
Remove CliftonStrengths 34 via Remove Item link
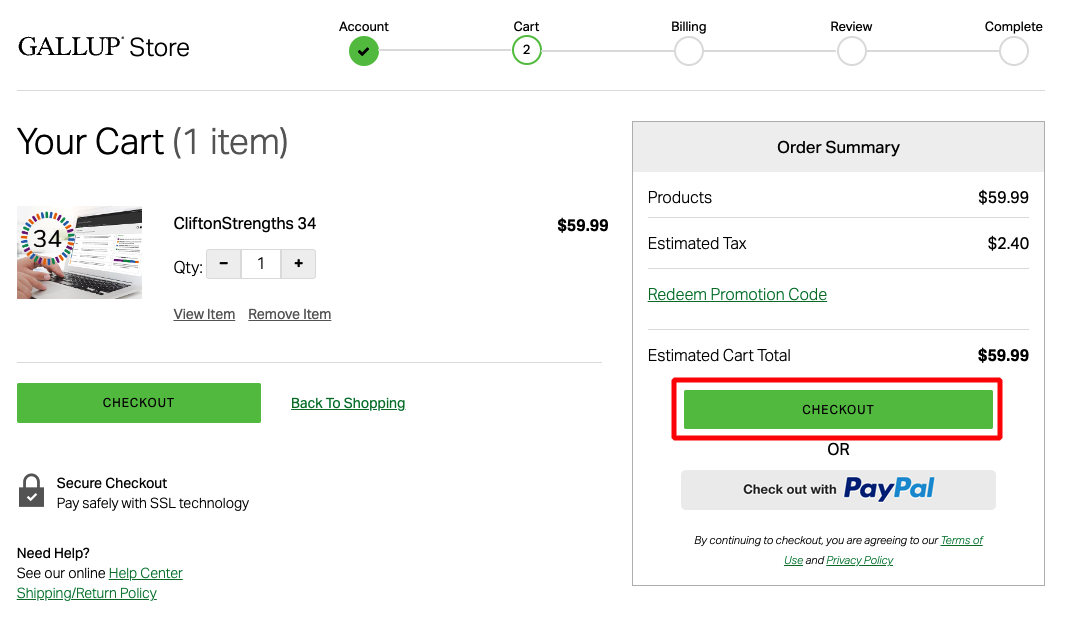coord(289,314)
